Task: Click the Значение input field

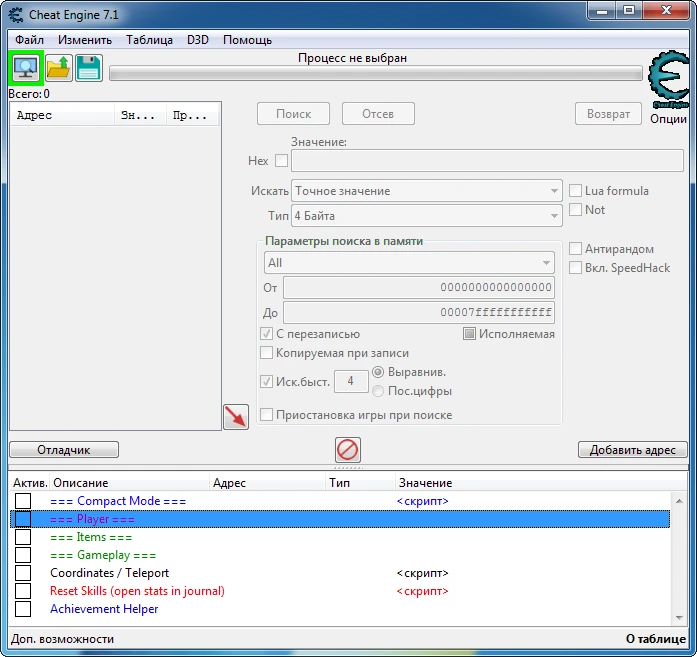Action: click(487, 160)
